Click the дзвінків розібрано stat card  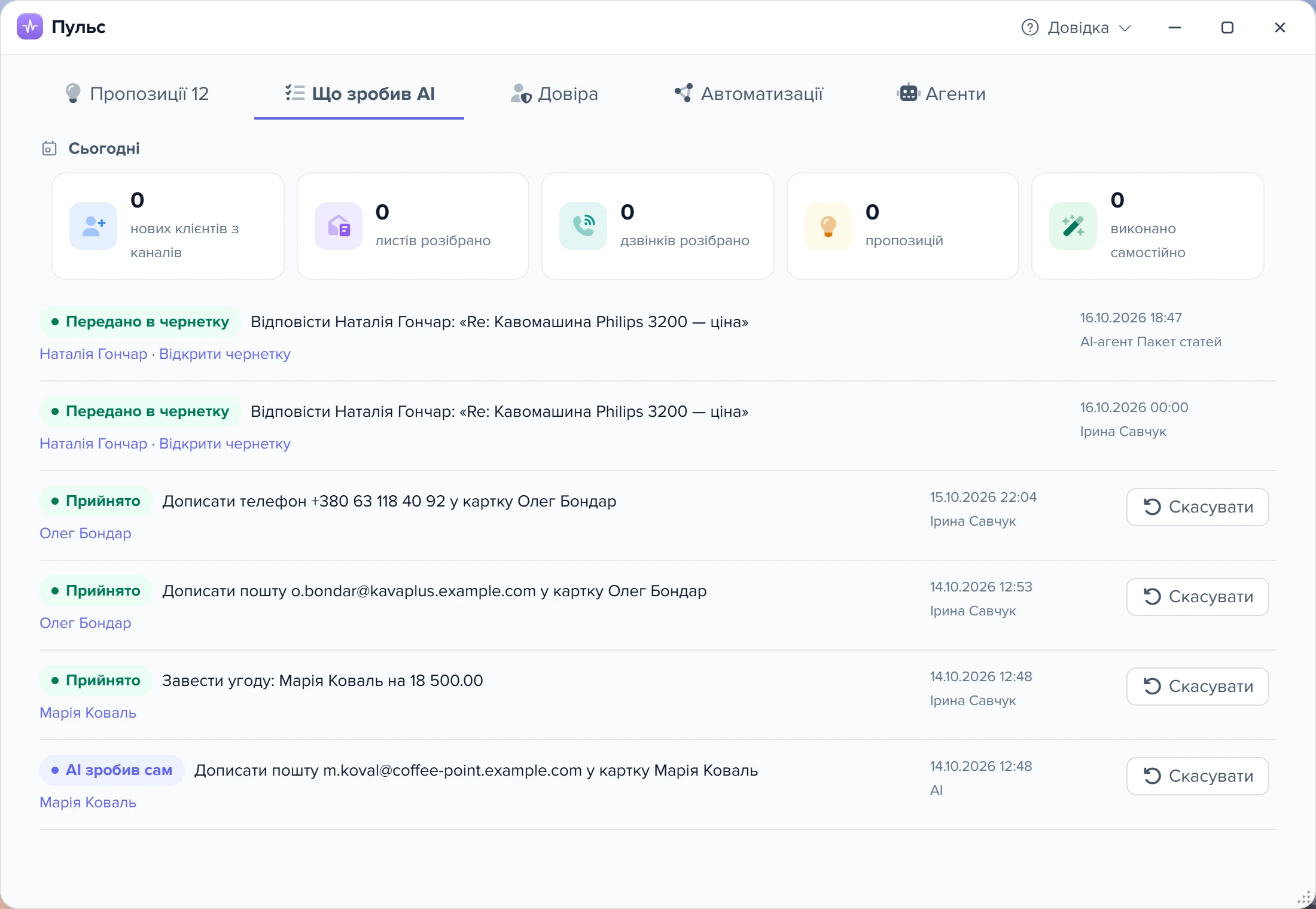(657, 226)
